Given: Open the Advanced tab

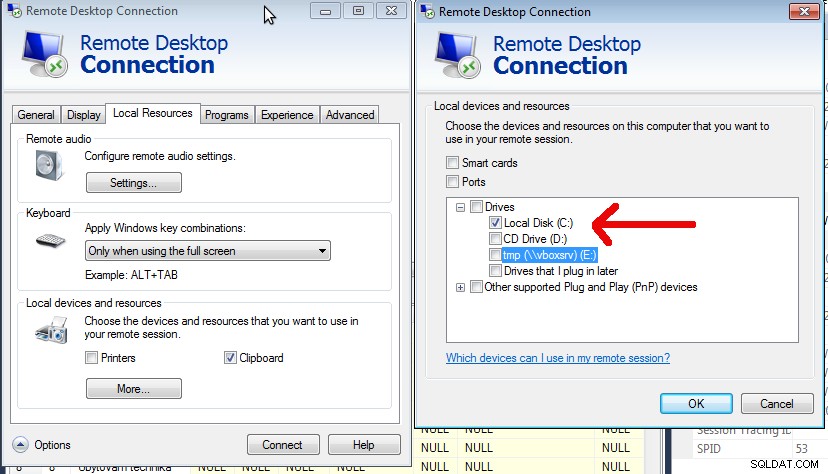Looking at the screenshot, I should (350, 115).
